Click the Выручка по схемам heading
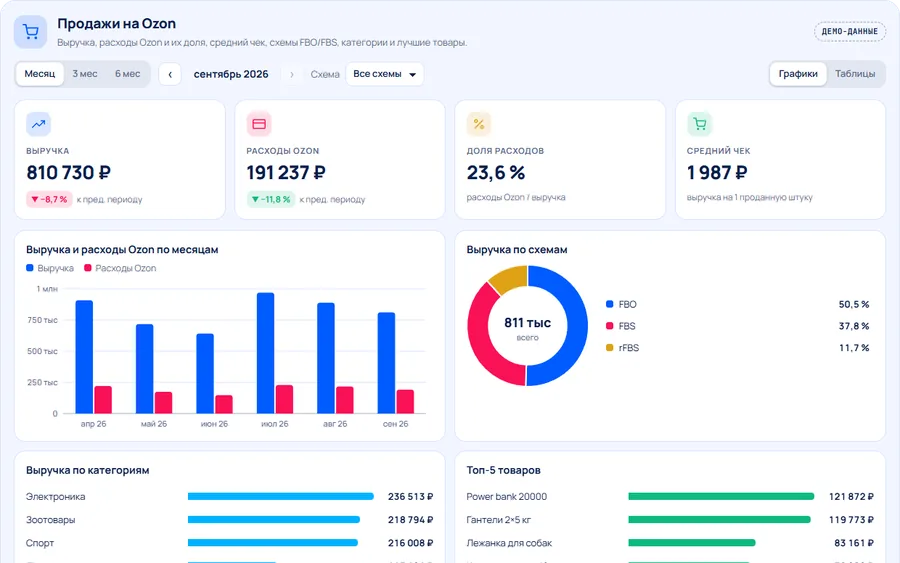 pyautogui.click(x=517, y=250)
